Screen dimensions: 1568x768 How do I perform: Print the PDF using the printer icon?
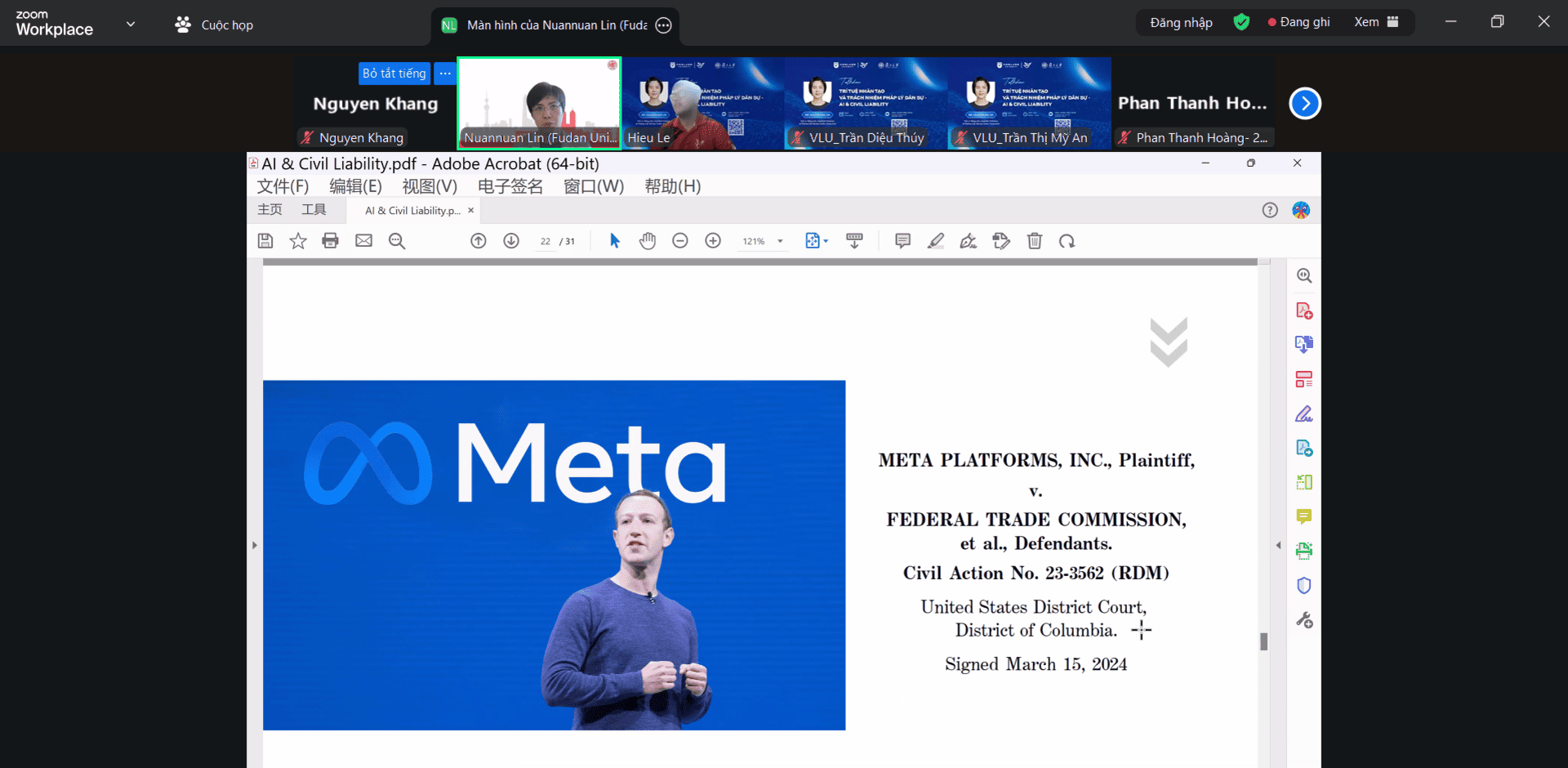click(x=331, y=241)
